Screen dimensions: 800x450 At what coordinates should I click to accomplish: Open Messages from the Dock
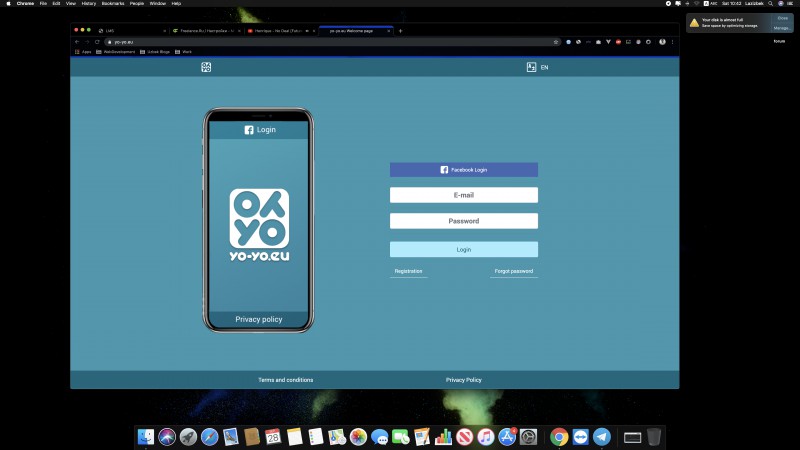tap(380, 437)
